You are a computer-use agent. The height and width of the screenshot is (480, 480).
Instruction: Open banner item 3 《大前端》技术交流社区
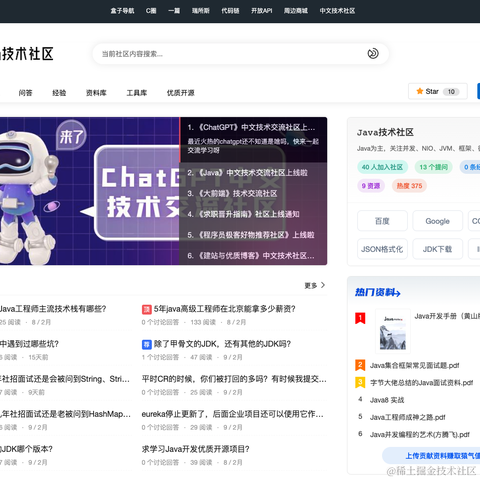coord(232,193)
